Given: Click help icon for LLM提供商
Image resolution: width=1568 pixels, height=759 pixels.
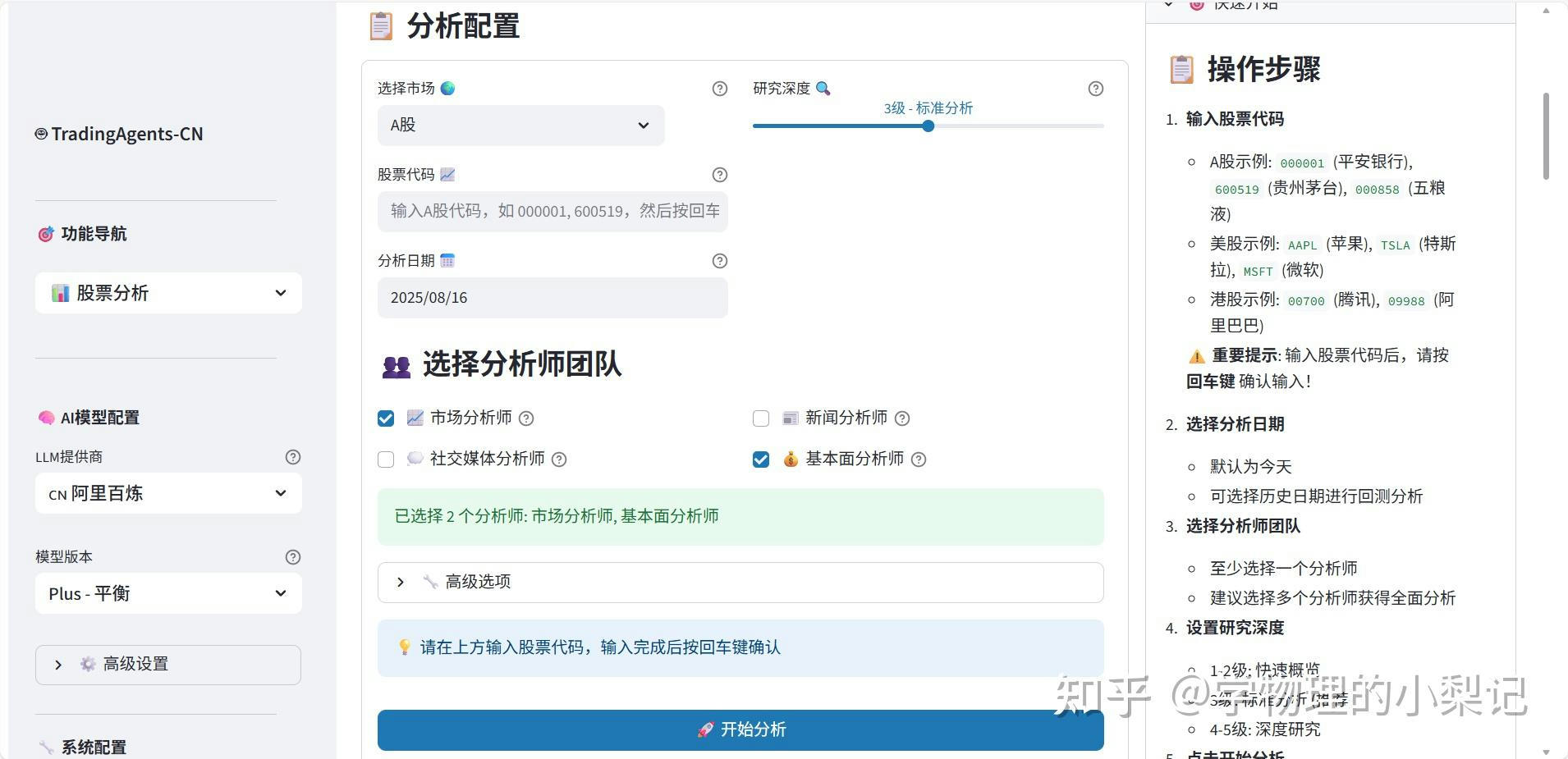Looking at the screenshot, I should (x=292, y=457).
